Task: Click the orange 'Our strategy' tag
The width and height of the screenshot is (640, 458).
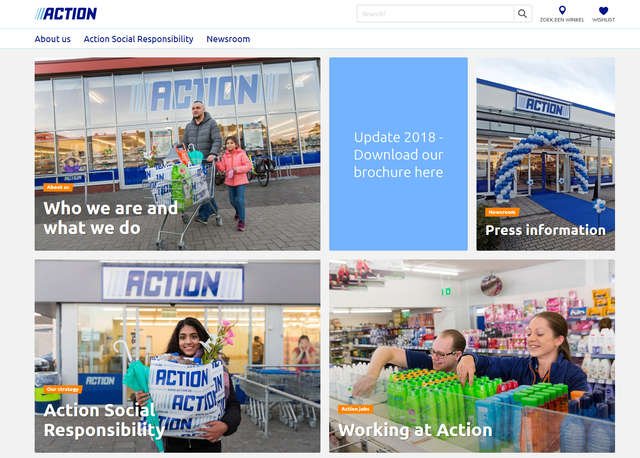Action: coord(63,389)
